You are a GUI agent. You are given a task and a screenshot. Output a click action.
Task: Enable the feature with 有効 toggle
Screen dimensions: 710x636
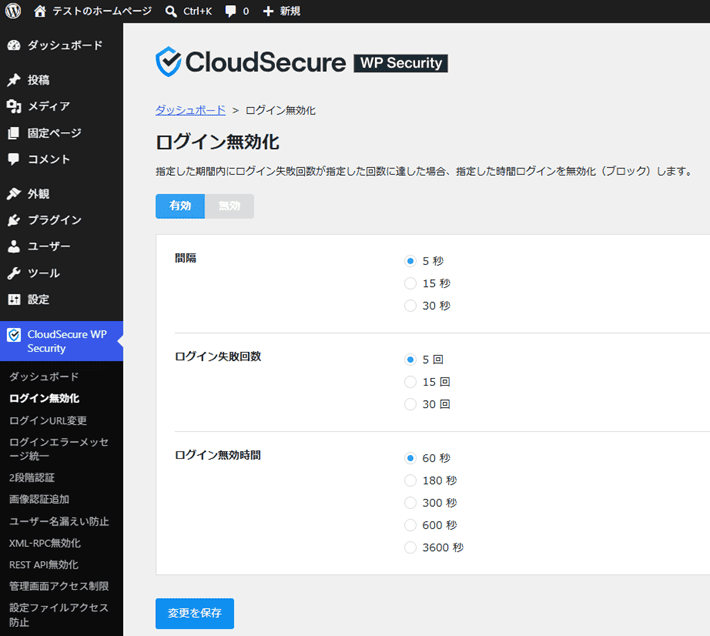coord(180,206)
